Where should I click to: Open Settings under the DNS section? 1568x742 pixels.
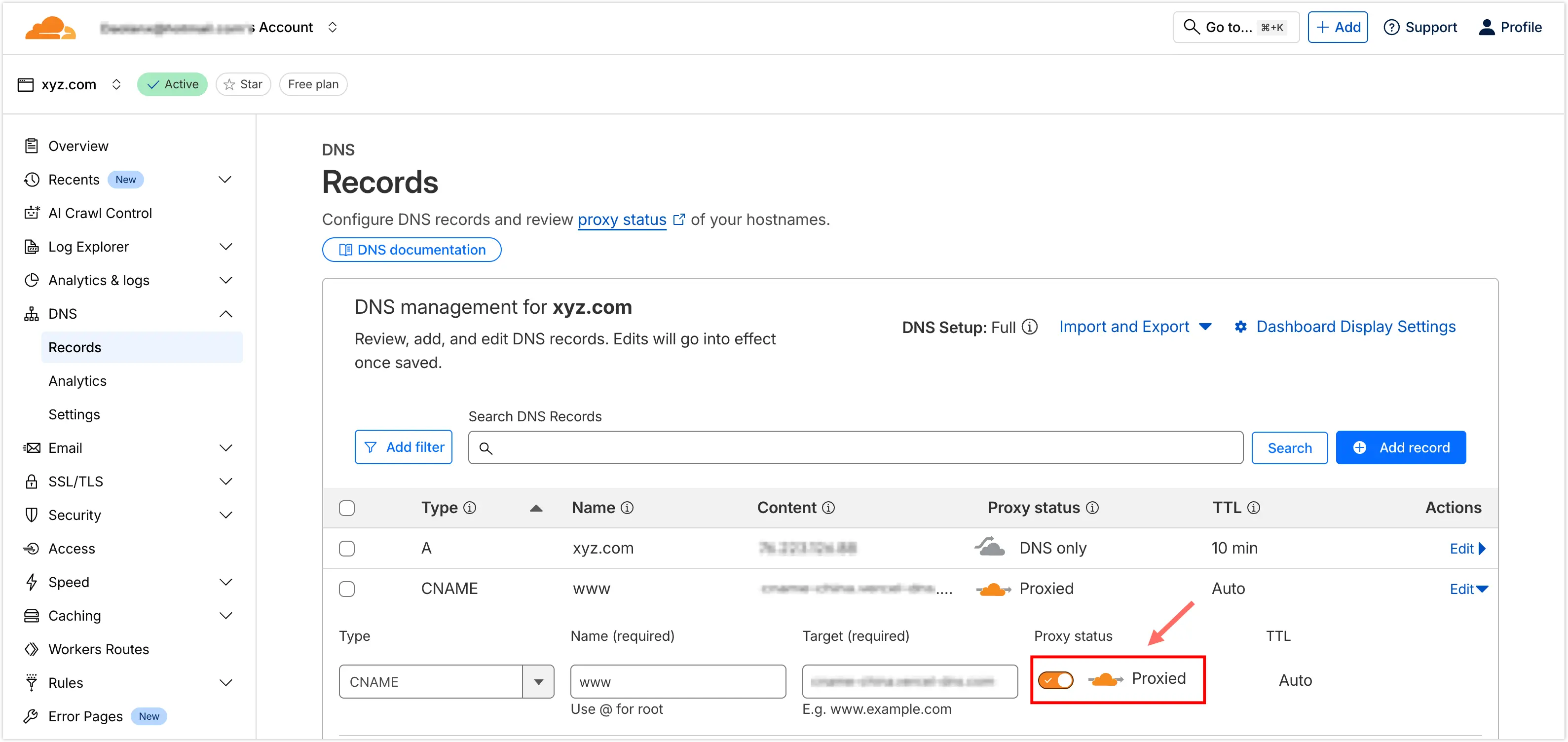[75, 414]
